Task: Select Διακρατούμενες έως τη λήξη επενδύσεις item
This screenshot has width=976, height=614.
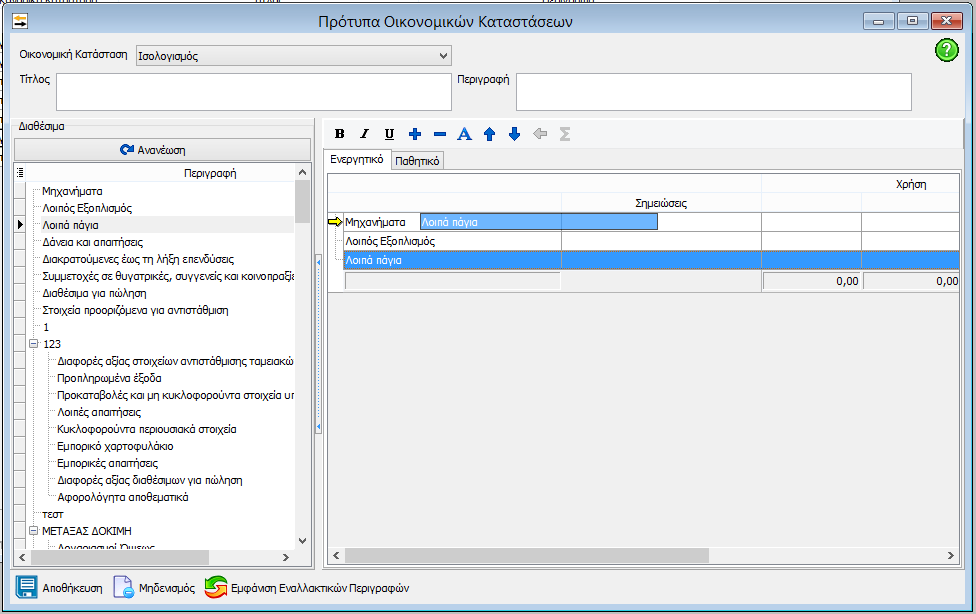Action: [138, 259]
